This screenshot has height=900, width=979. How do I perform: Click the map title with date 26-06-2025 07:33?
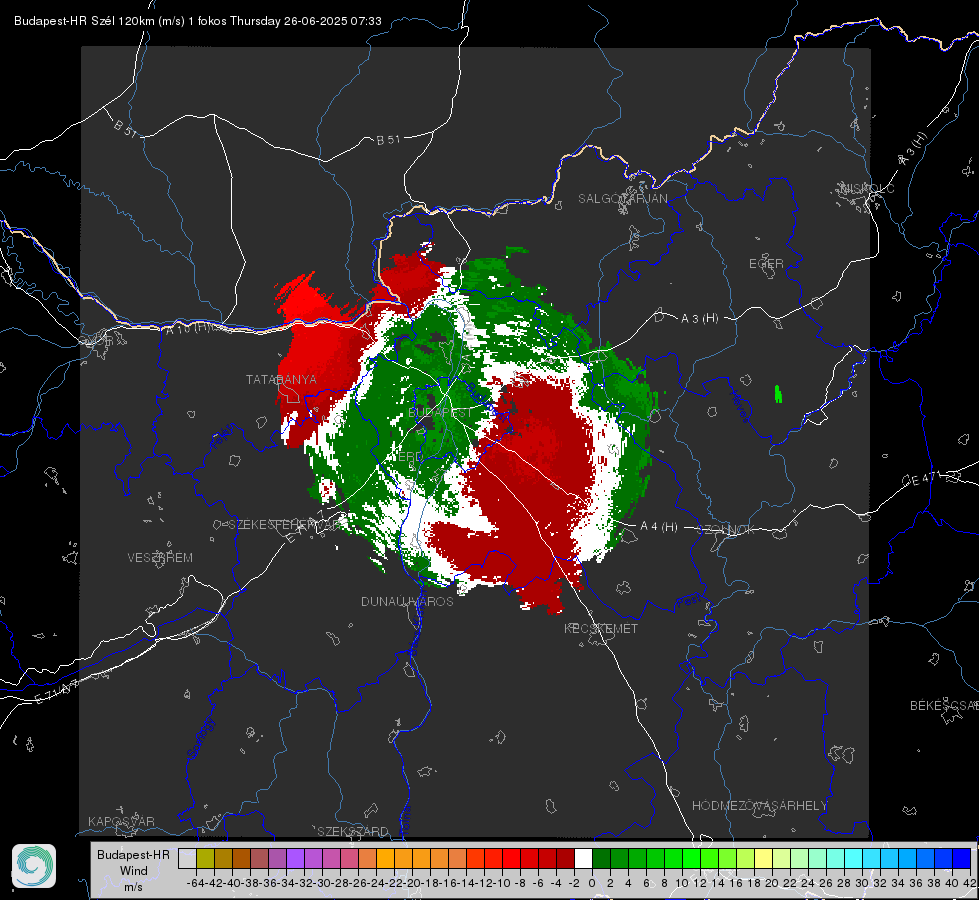click(197, 21)
